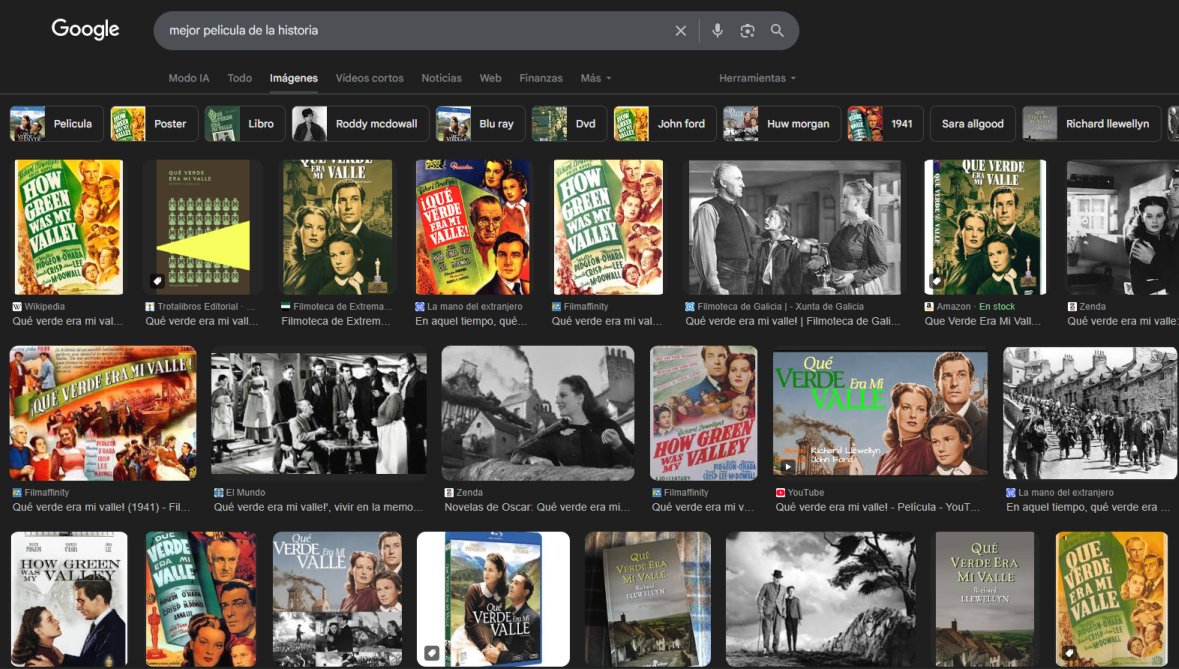Filter by the John ford chip

click(x=665, y=124)
